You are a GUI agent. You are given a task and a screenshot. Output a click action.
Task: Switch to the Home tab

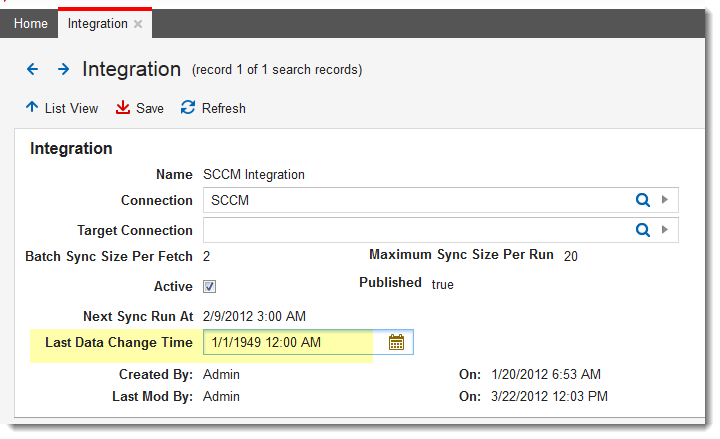coord(30,23)
